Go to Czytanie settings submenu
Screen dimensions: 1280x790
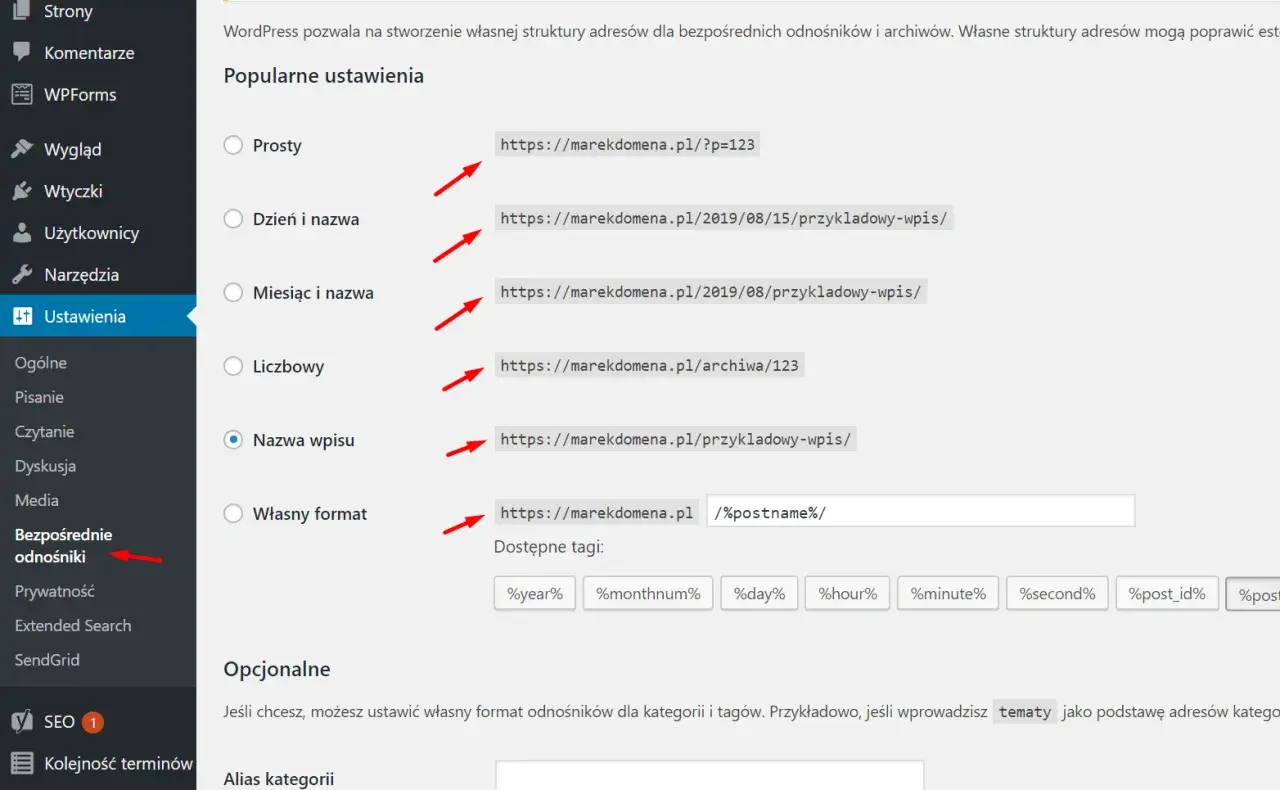point(45,432)
